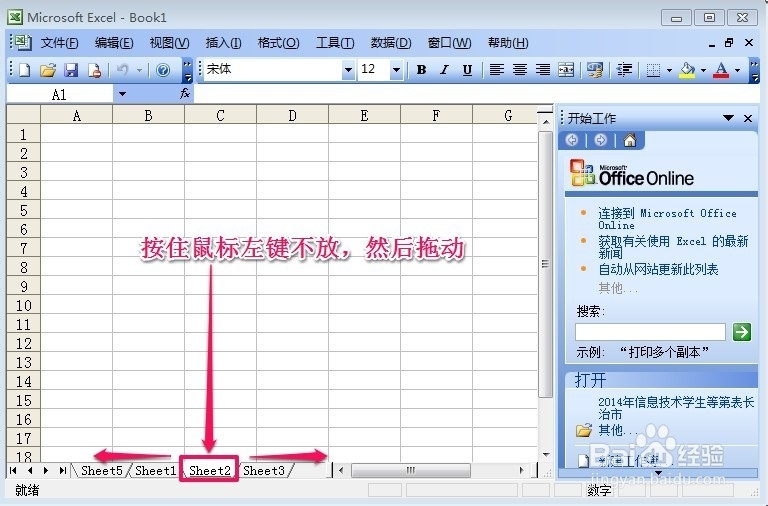
Task: Open the Borders dropdown arrow
Action: click(x=669, y=71)
